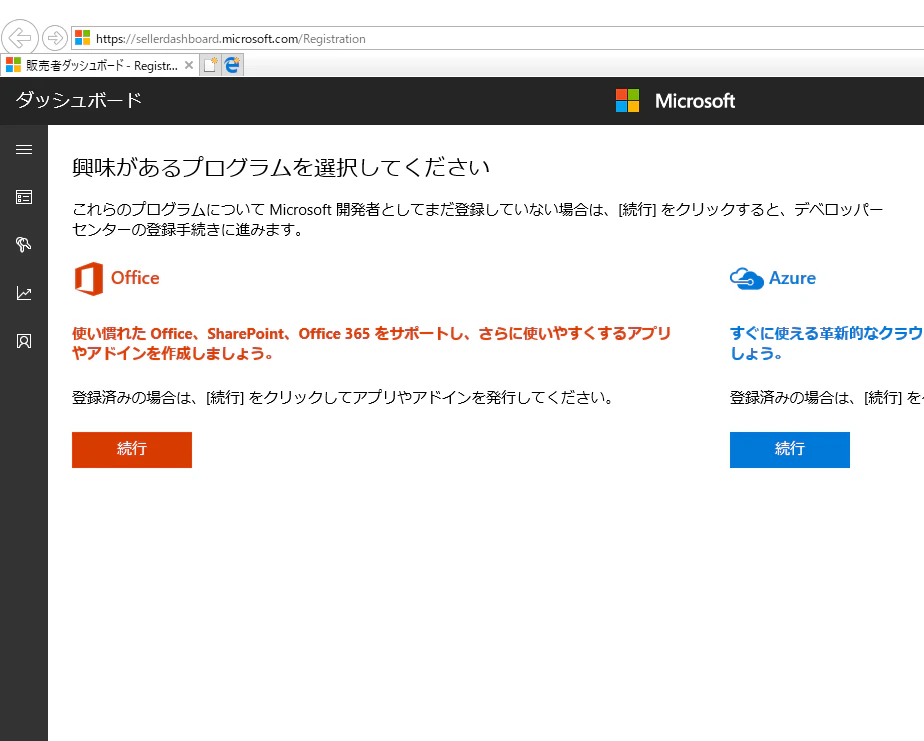Click the blue 続行 button under Azure
Screen dimensions: 924x741
point(790,450)
